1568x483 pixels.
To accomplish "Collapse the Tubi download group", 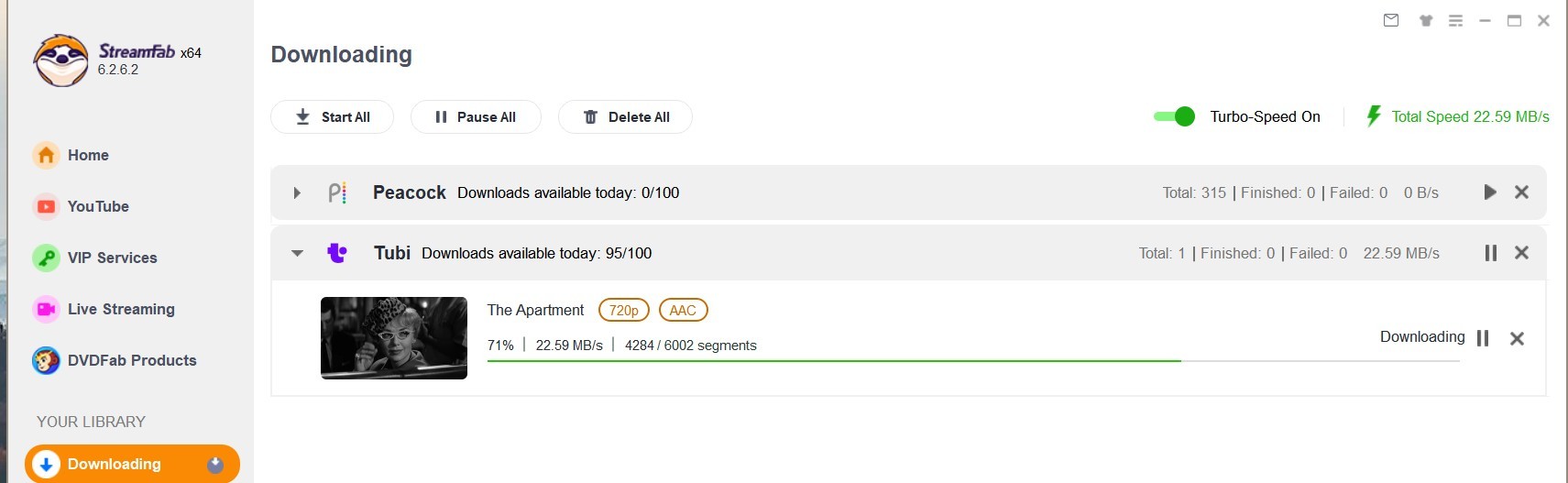I will click(x=297, y=253).
